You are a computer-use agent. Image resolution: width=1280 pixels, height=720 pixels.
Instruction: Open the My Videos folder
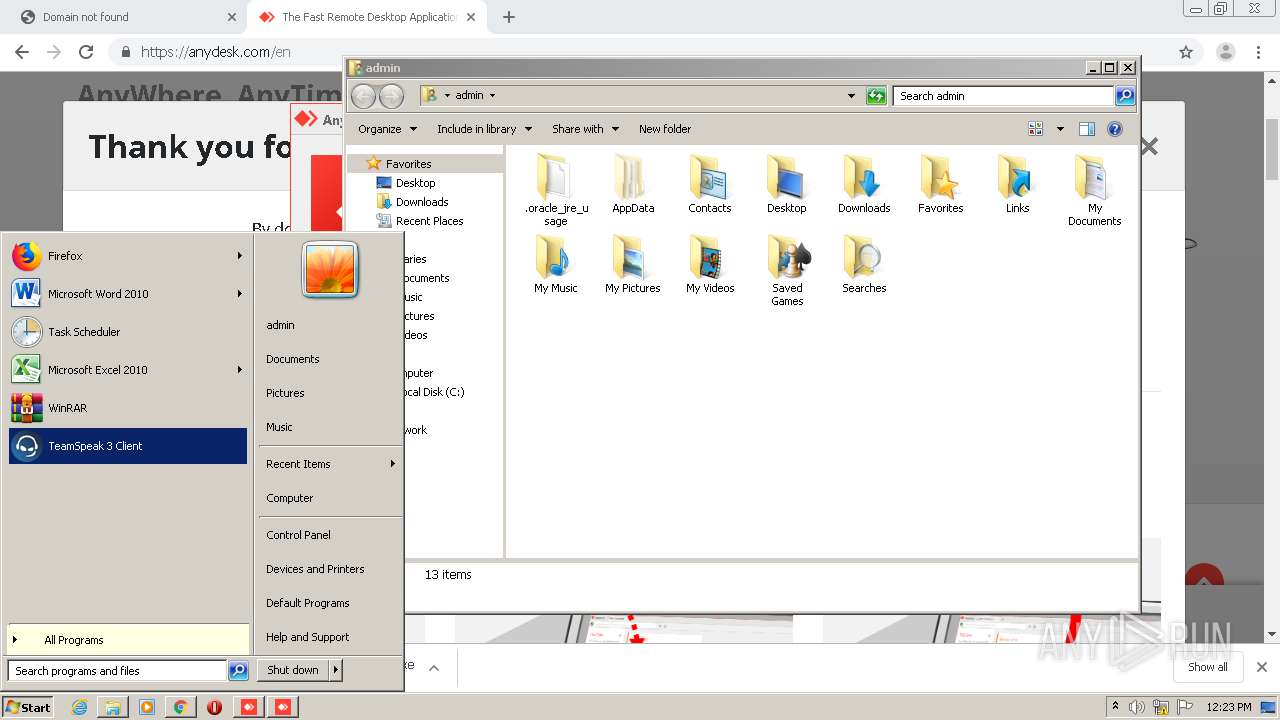(x=710, y=264)
